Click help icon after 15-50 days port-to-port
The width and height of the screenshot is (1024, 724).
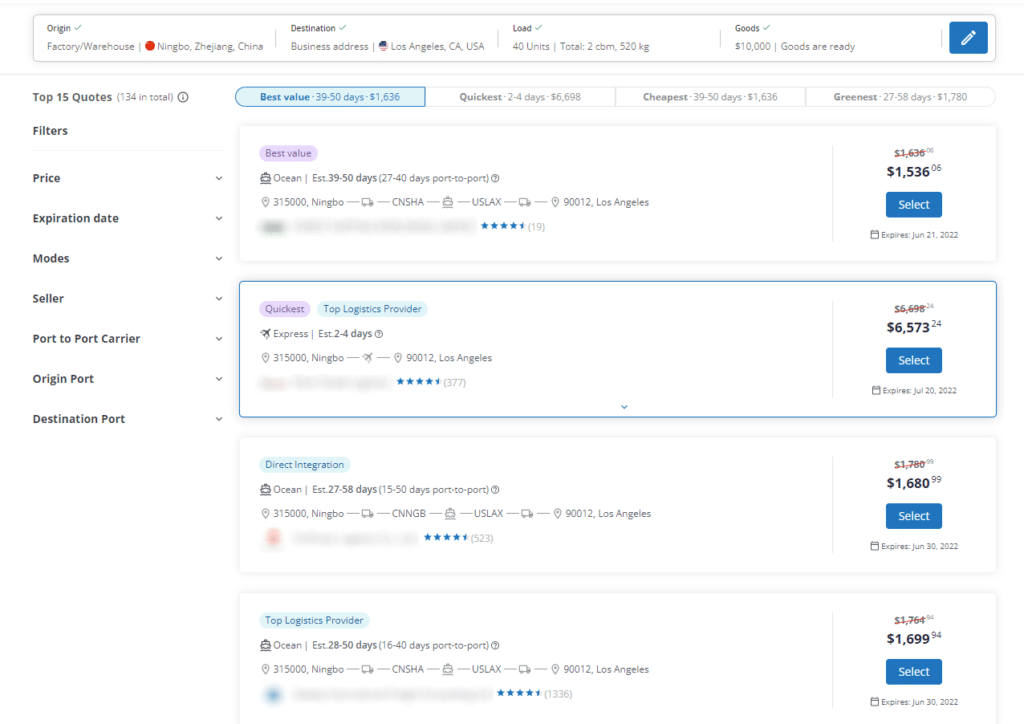[x=496, y=490]
